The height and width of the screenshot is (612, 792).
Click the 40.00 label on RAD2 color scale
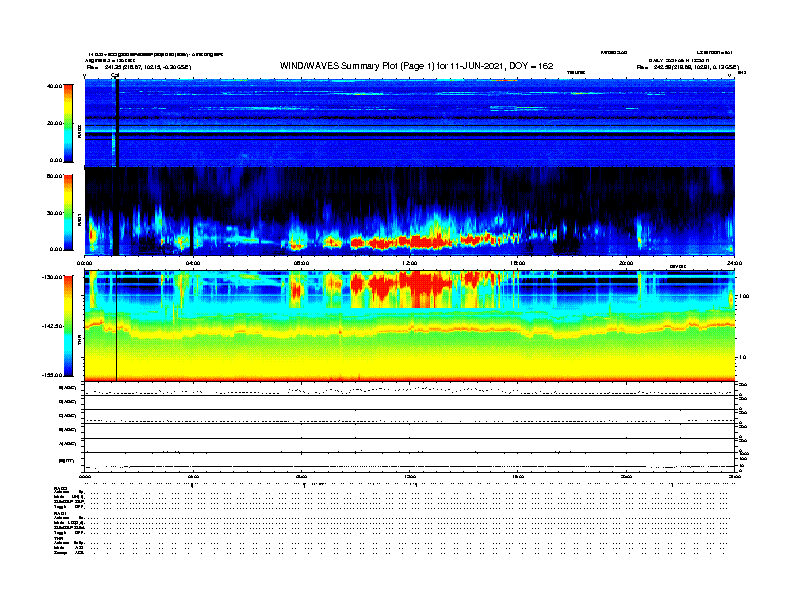coord(54,86)
